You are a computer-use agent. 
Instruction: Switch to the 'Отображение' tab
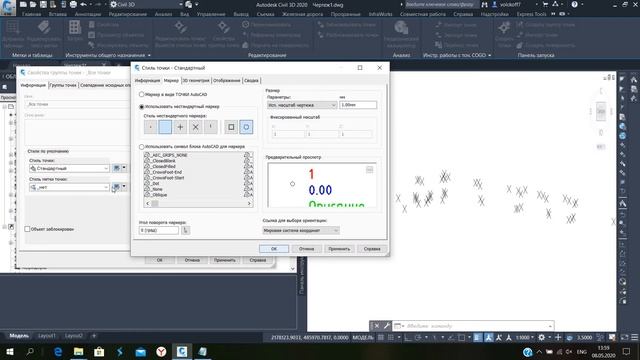(x=227, y=80)
